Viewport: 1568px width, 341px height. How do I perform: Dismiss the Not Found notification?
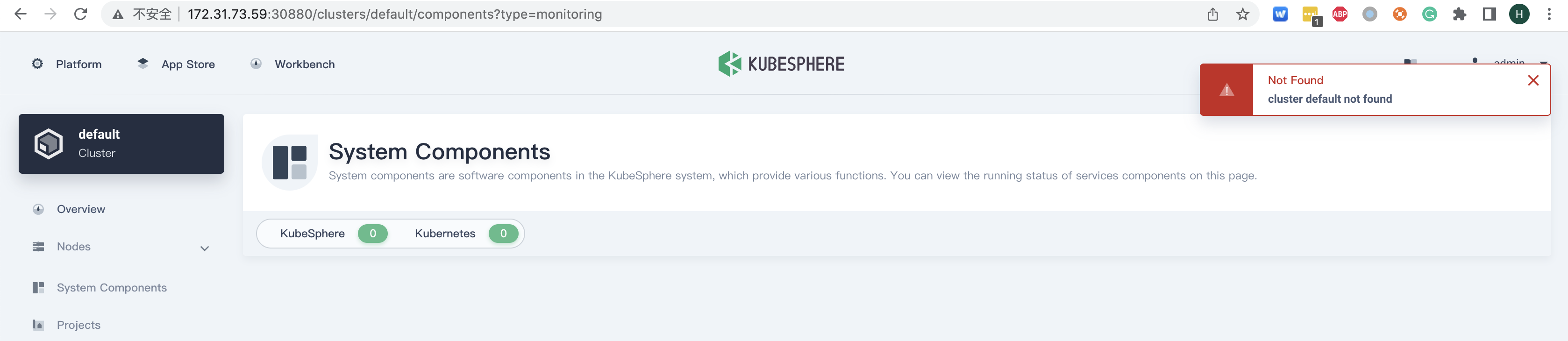(x=1533, y=80)
